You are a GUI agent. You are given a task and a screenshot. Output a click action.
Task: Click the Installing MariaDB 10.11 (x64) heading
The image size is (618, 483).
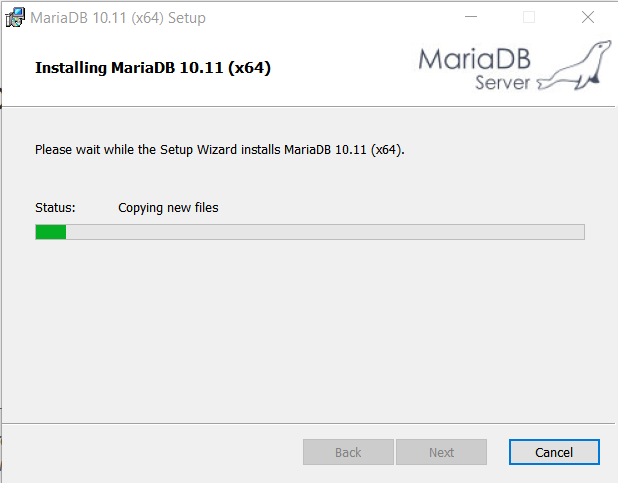click(x=153, y=68)
